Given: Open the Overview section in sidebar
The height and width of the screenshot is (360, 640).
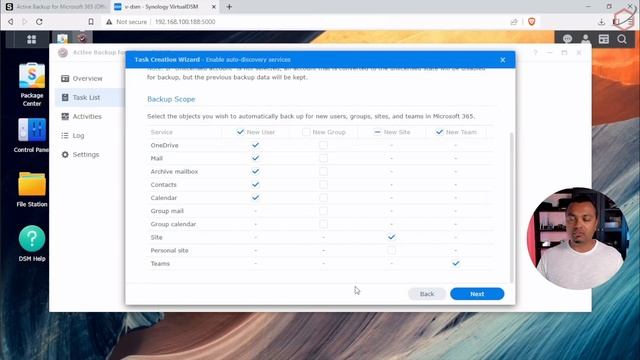Looking at the screenshot, I should coord(89,78).
